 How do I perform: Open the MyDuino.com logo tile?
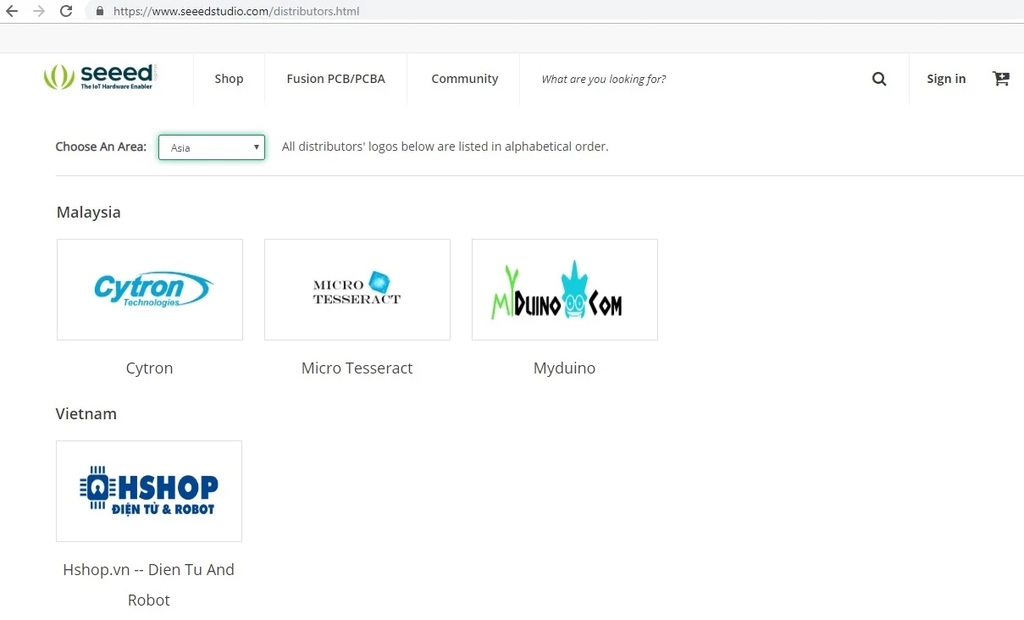tap(565, 289)
